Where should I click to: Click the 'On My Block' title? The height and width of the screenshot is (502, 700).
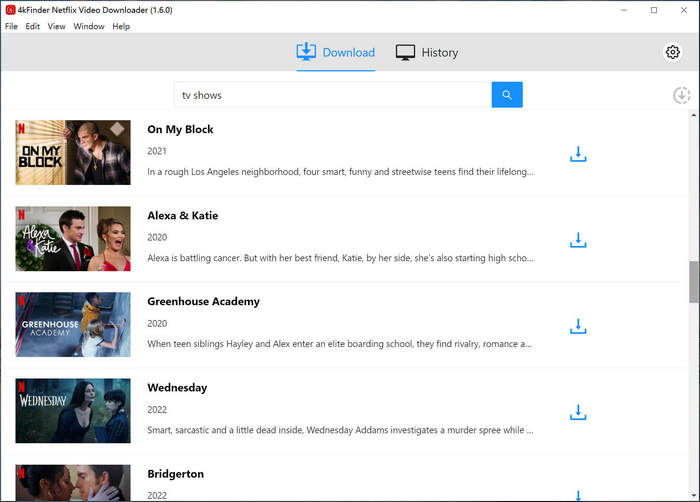[x=180, y=130]
